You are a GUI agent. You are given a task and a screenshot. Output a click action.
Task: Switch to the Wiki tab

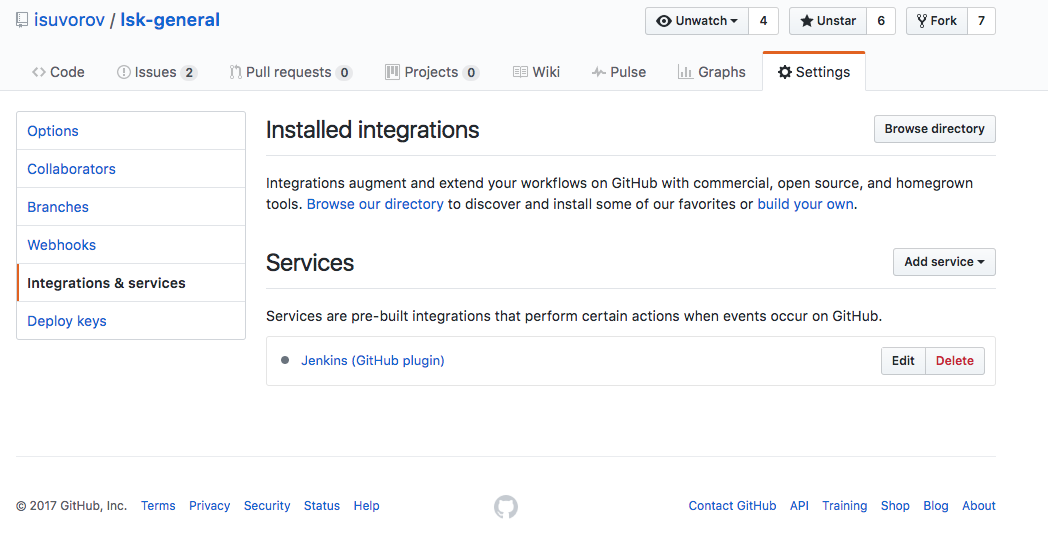[x=536, y=72]
